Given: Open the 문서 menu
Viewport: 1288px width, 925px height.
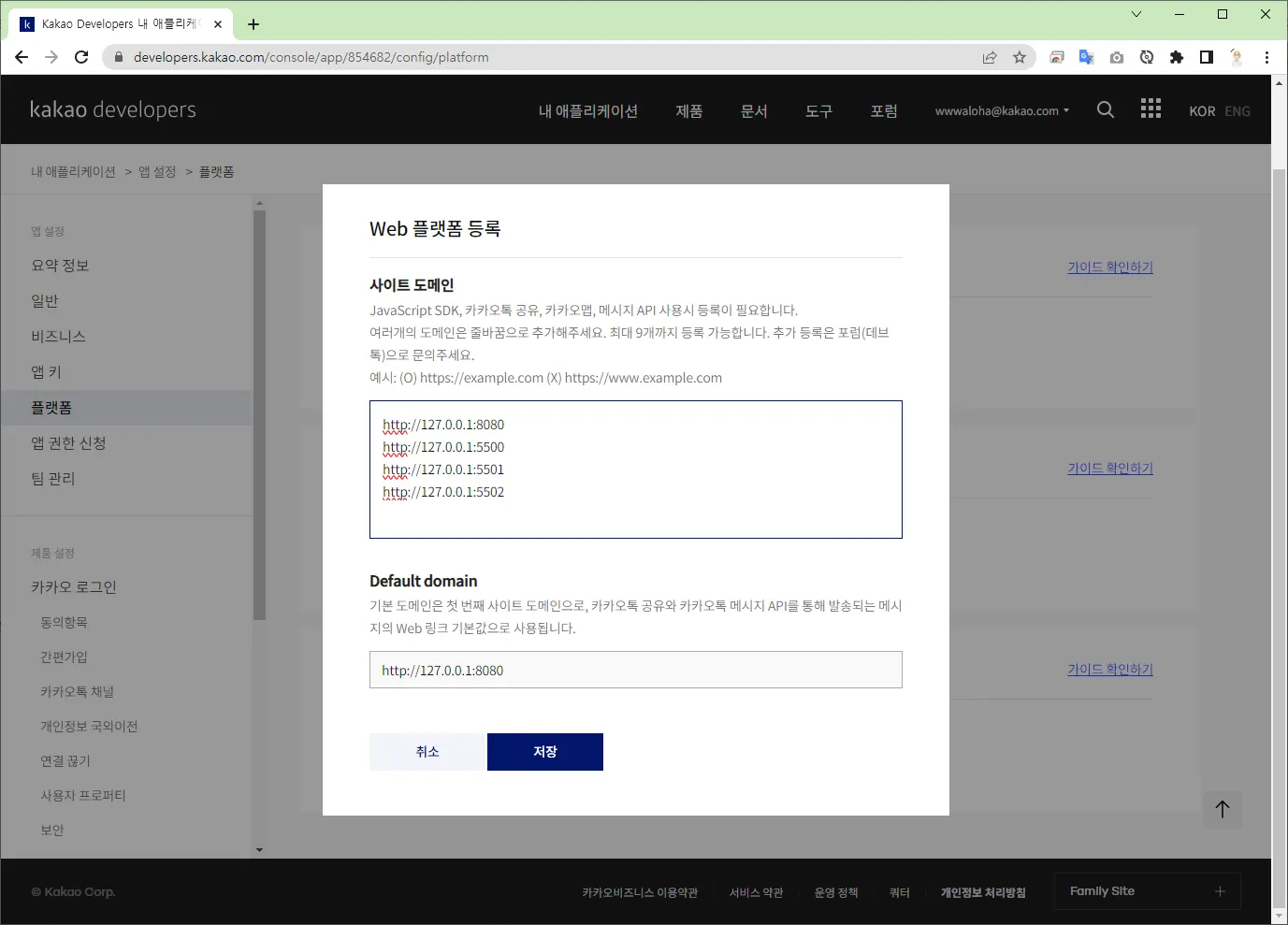Looking at the screenshot, I should click(754, 110).
